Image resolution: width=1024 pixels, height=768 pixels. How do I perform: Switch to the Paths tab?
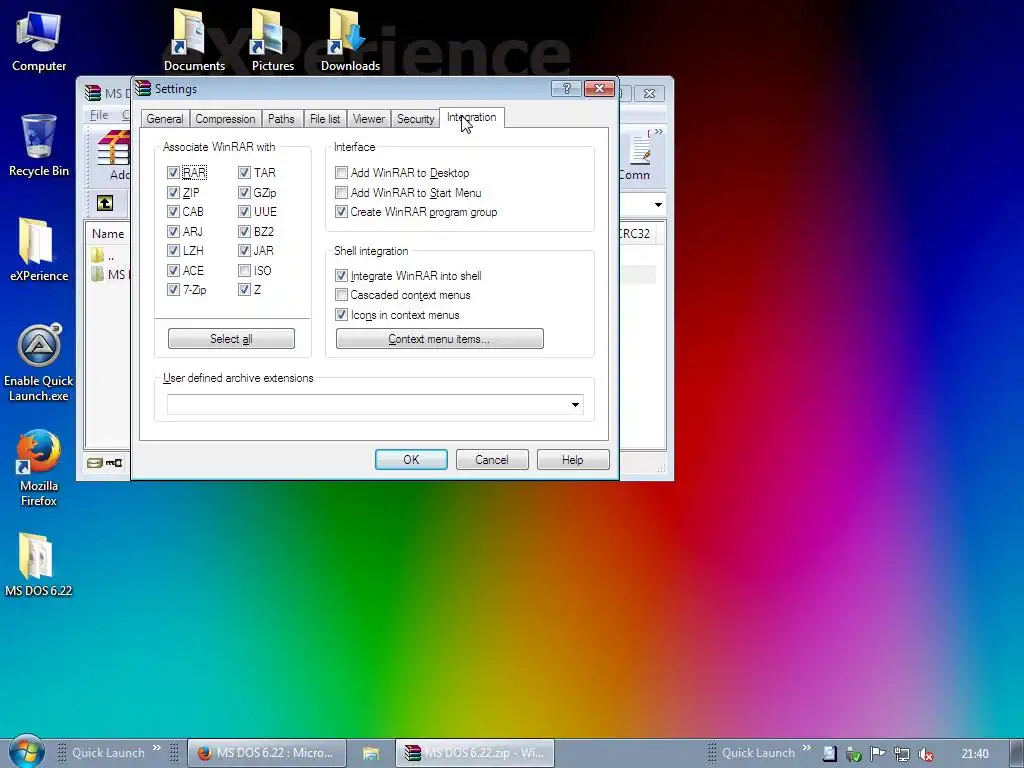[x=281, y=119]
